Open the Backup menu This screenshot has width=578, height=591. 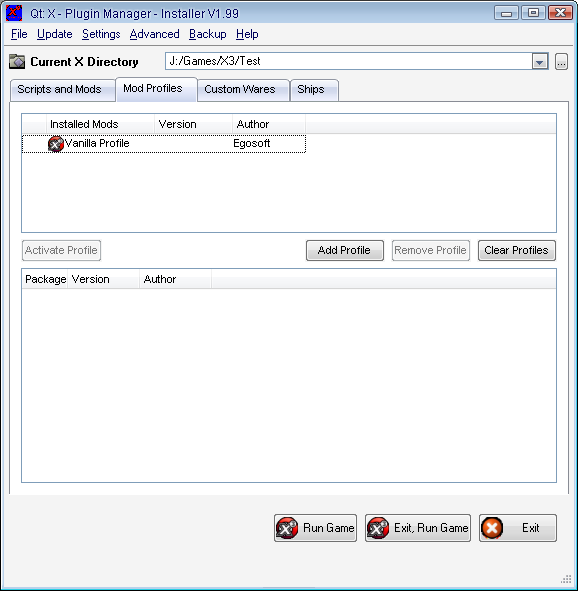pos(208,34)
